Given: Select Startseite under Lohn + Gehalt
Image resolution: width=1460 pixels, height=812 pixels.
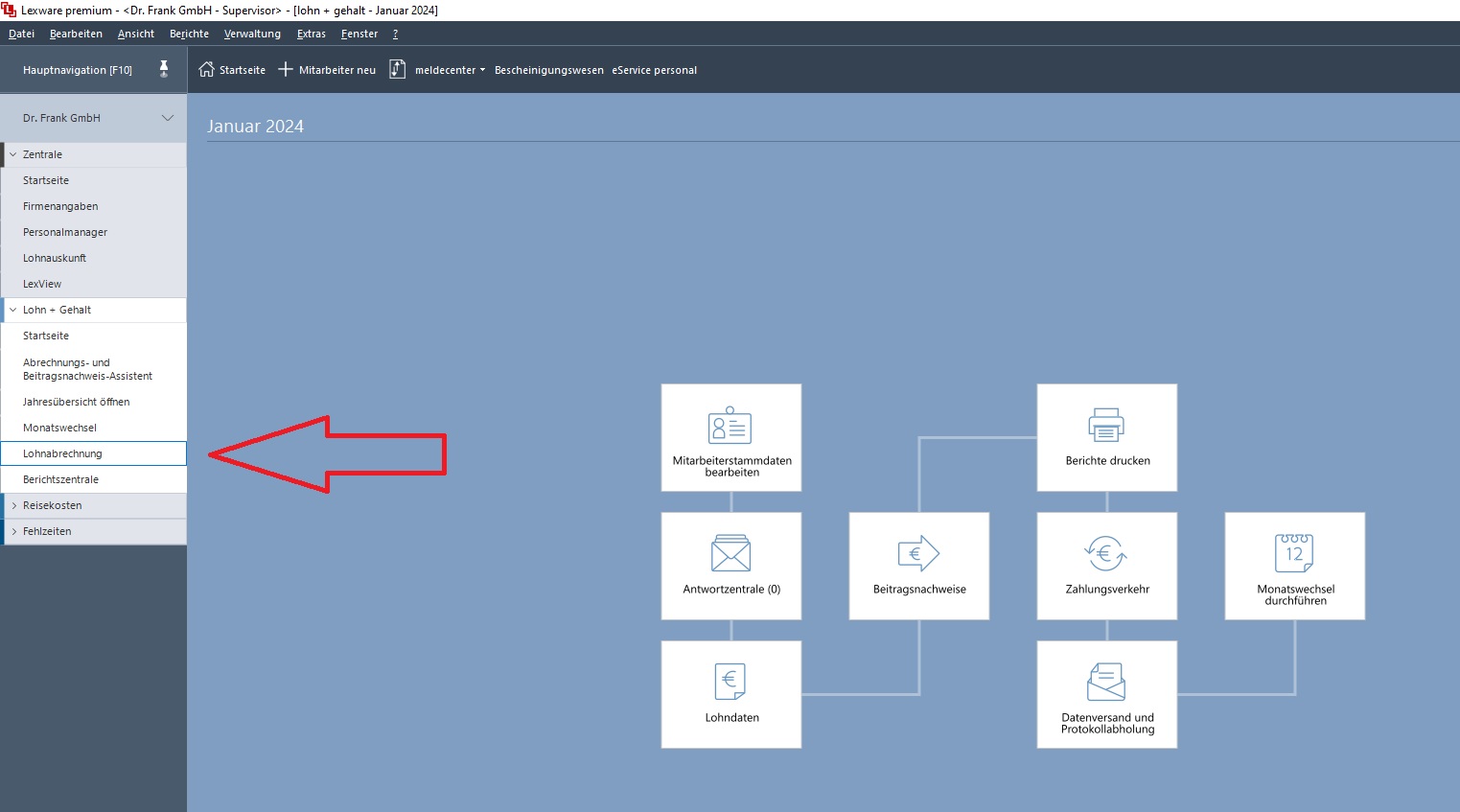Looking at the screenshot, I should coord(93,336).
